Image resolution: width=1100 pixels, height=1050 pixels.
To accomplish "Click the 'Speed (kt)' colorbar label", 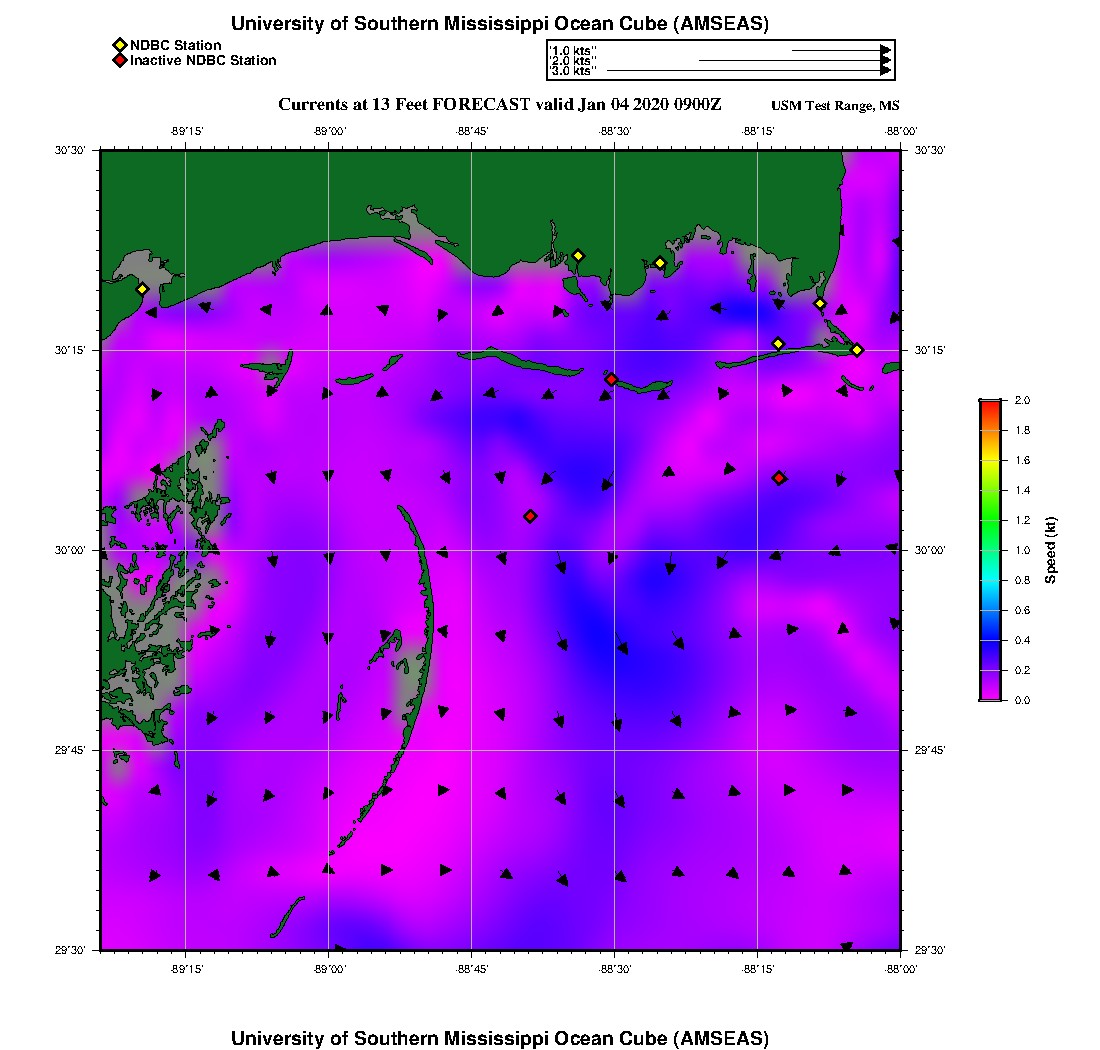I will pos(1050,550).
